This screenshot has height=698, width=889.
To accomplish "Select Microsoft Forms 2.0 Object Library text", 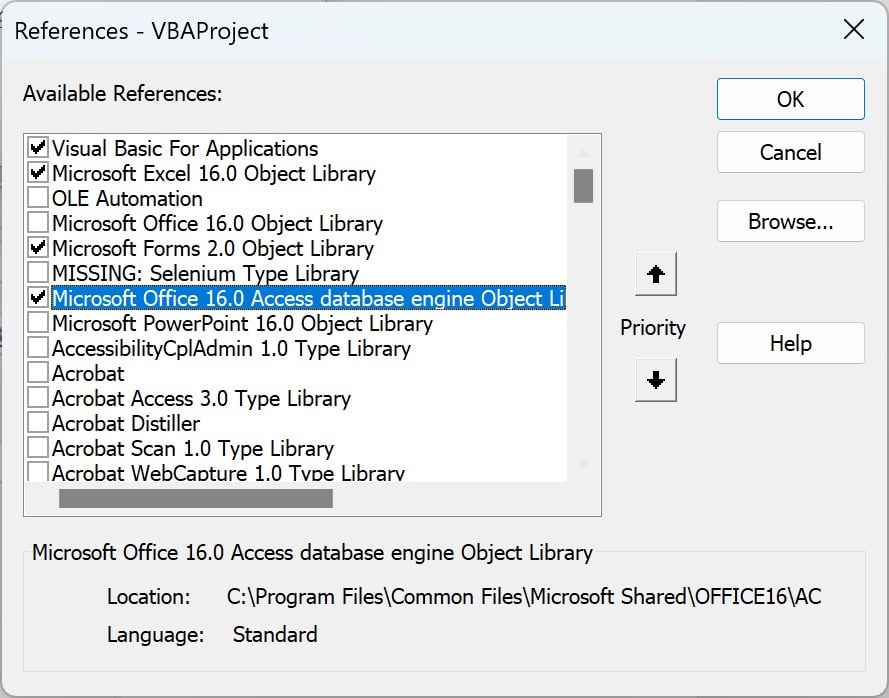I will [213, 248].
